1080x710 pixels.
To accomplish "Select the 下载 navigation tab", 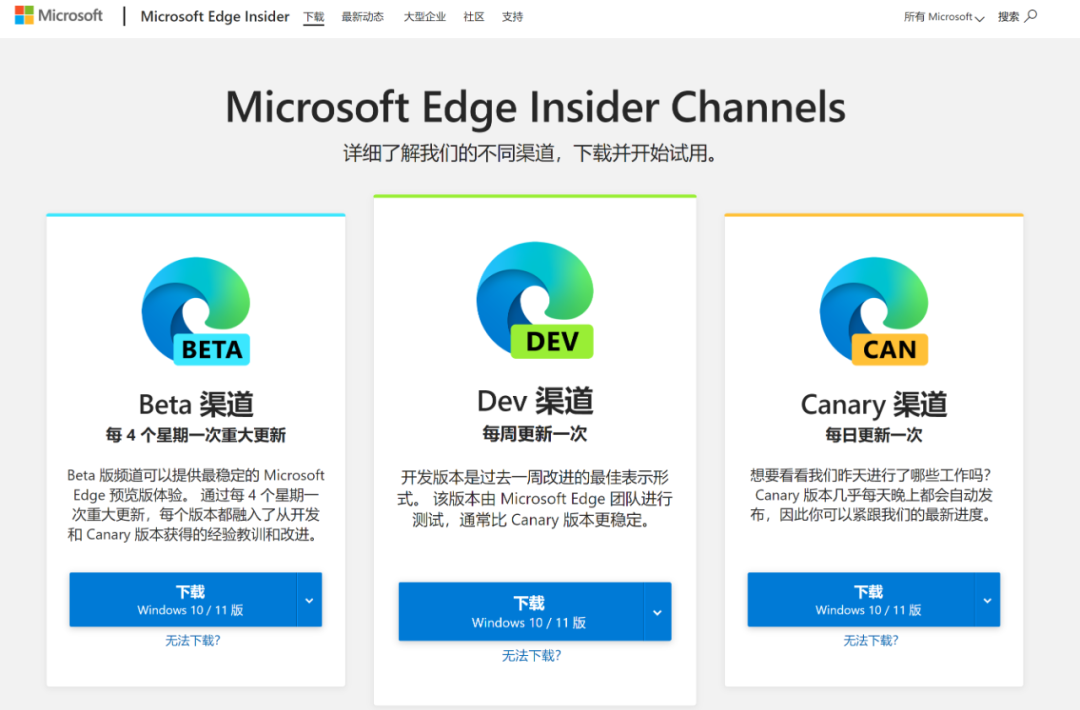I will coord(313,17).
